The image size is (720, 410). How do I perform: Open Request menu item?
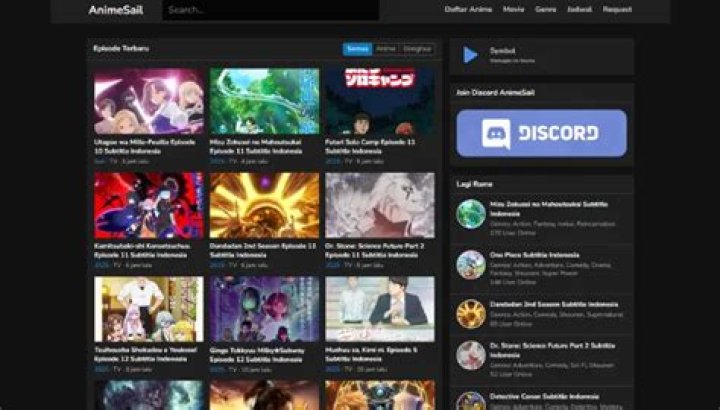tap(617, 9)
